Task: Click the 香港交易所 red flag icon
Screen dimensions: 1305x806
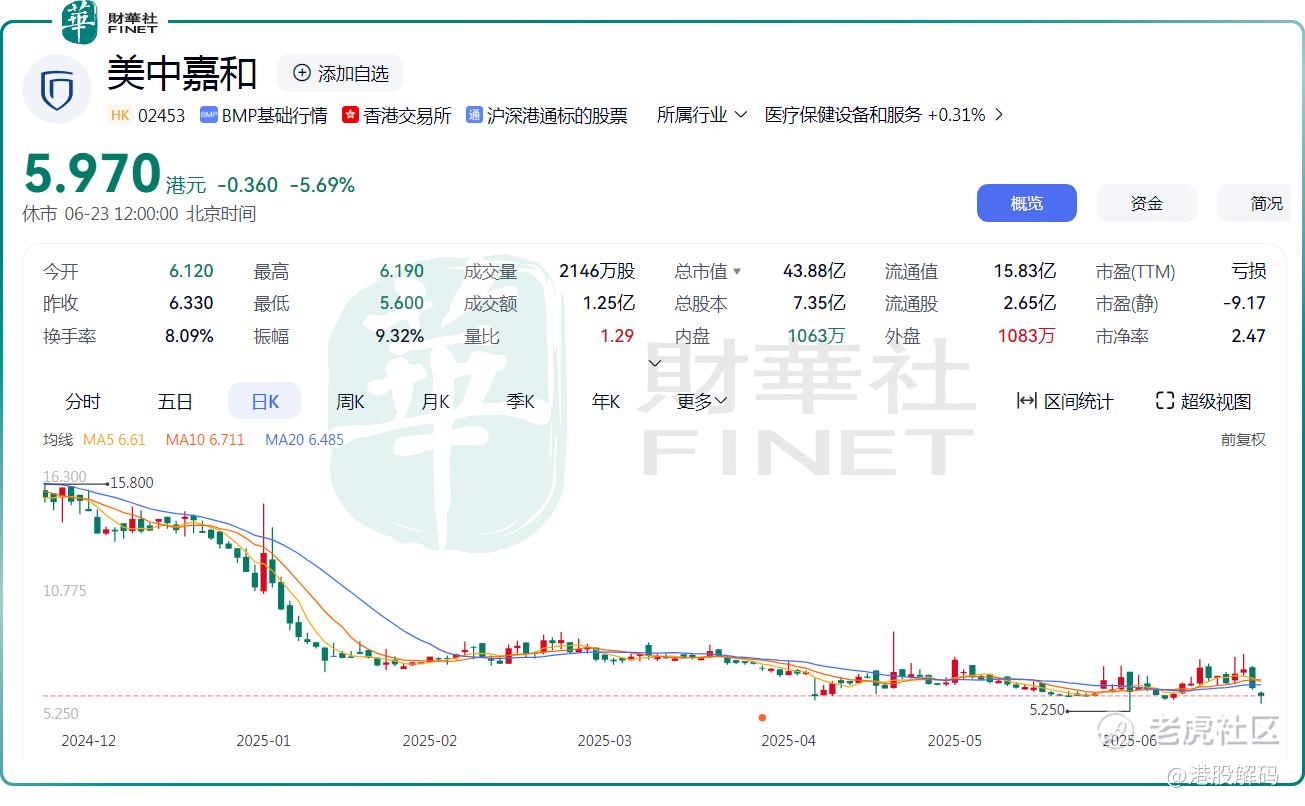Action: coord(350,115)
